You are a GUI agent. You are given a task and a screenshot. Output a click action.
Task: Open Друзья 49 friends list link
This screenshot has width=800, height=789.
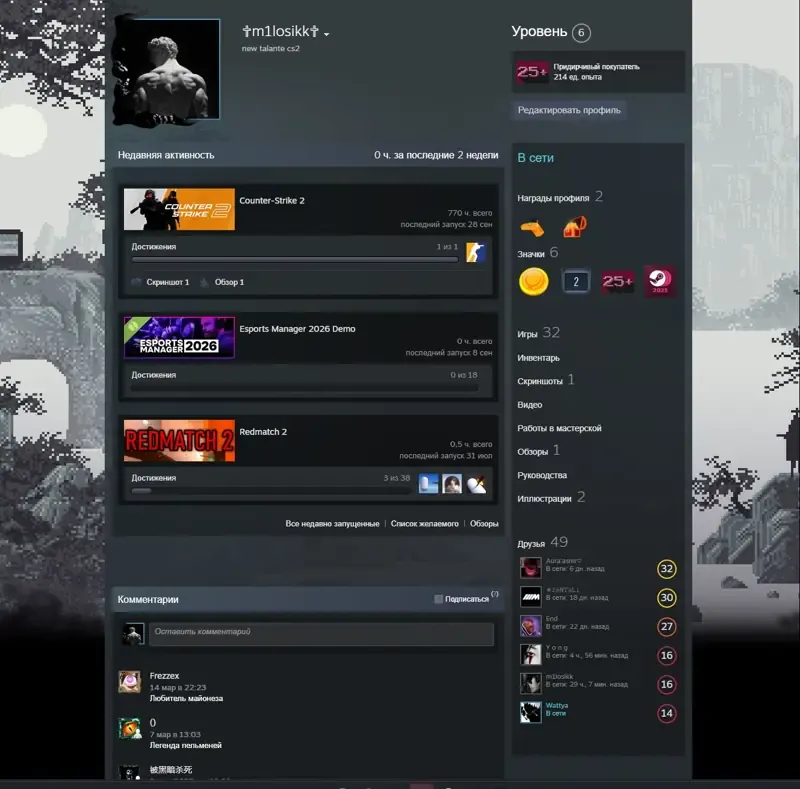pos(542,543)
